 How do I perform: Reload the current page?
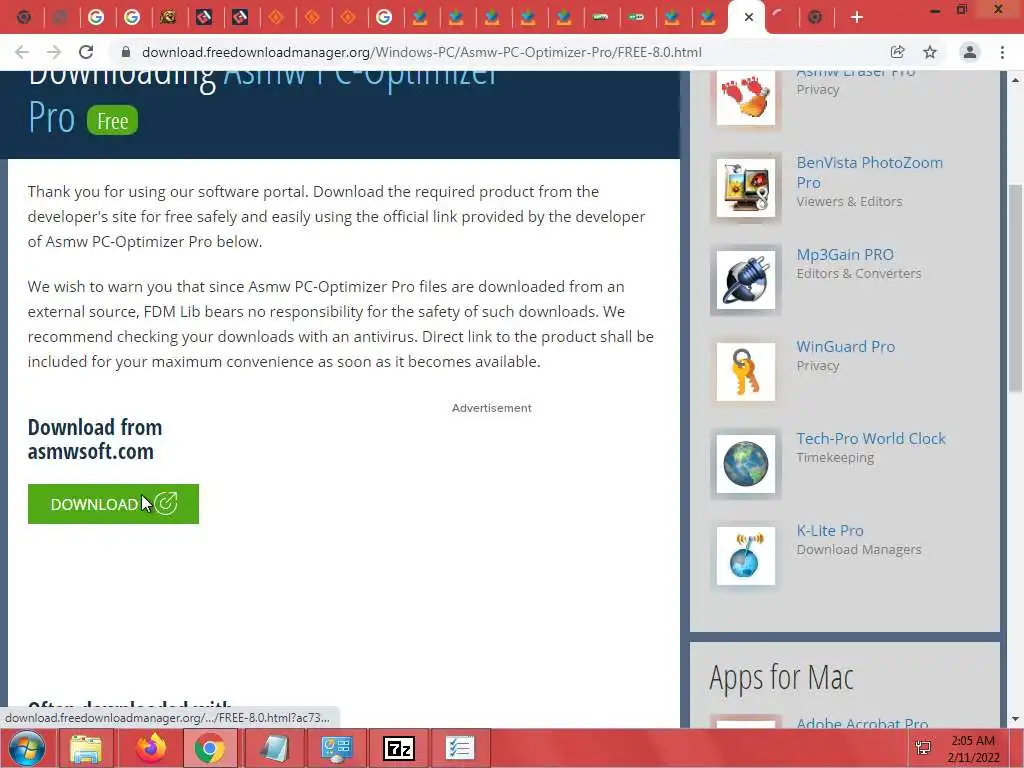click(x=86, y=52)
